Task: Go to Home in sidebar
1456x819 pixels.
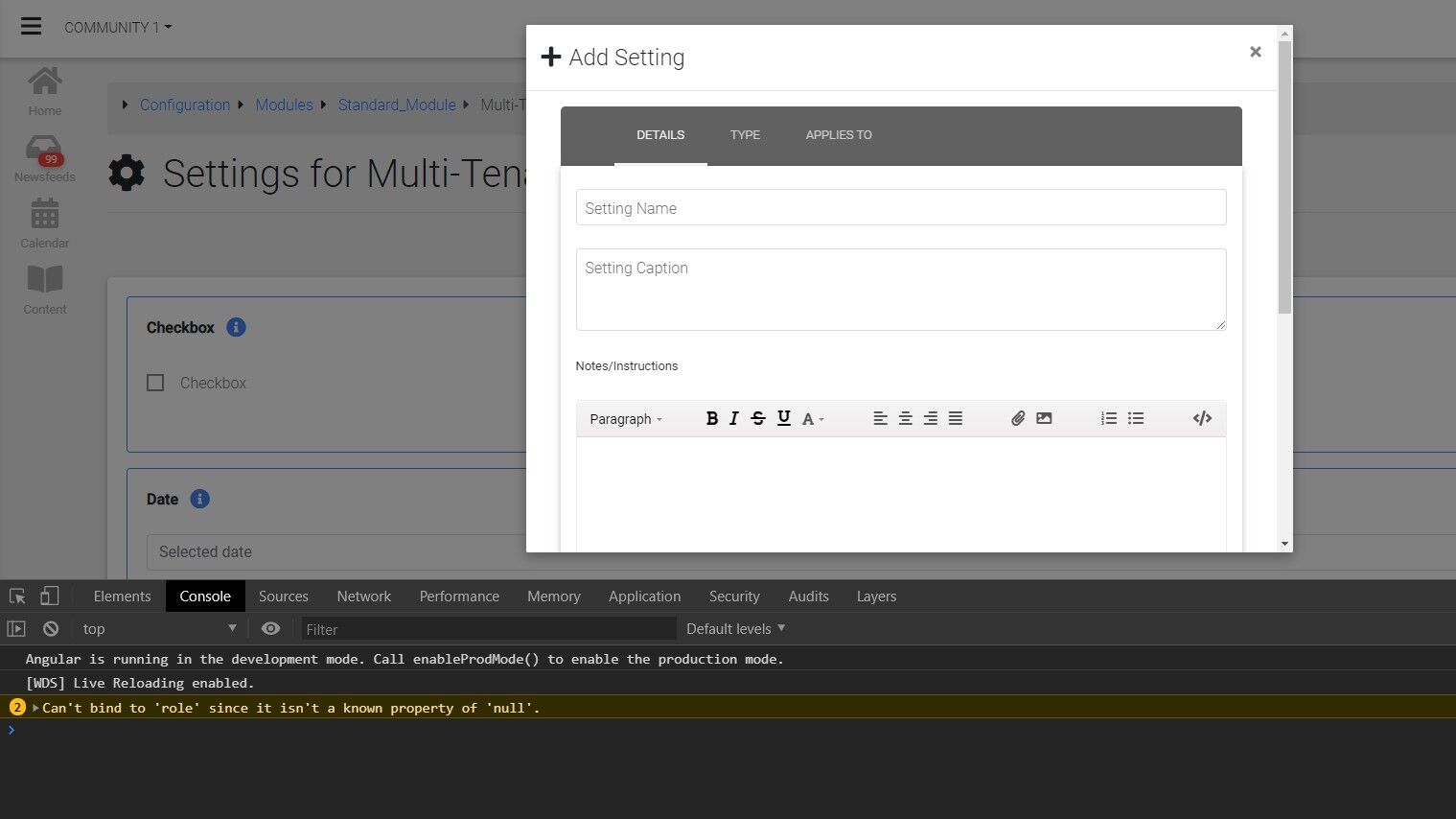Action: tap(44, 92)
